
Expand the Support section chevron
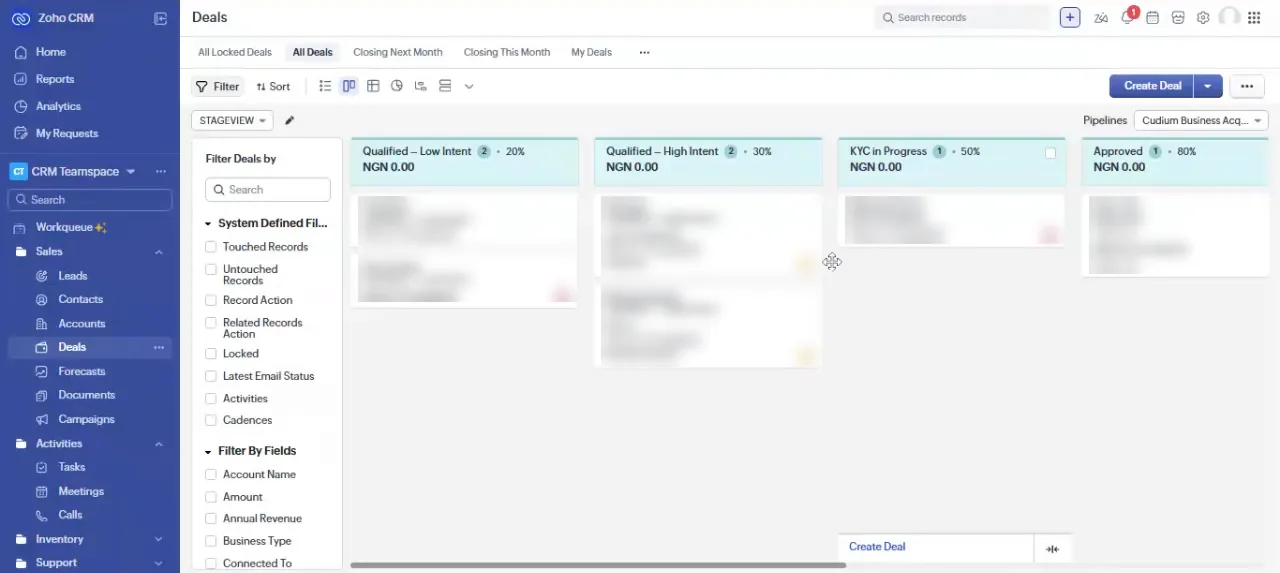coord(158,563)
